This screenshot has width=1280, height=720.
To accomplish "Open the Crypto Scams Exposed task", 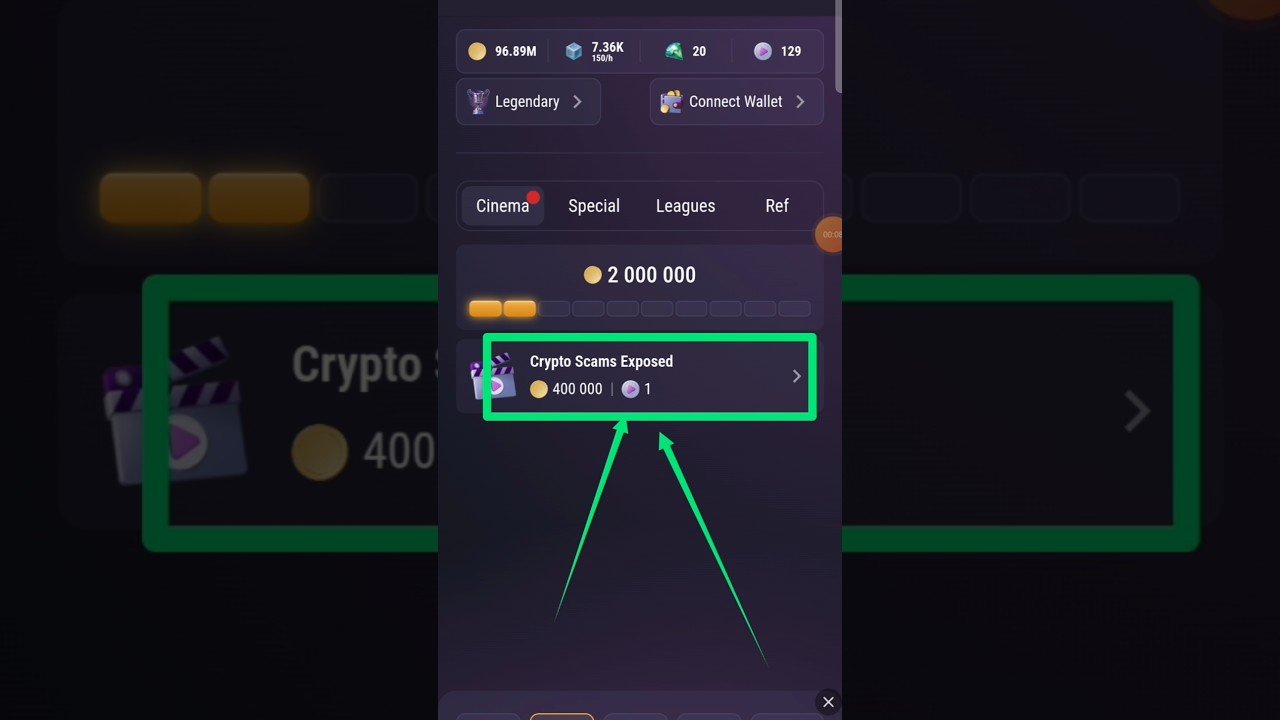I will pyautogui.click(x=640, y=376).
